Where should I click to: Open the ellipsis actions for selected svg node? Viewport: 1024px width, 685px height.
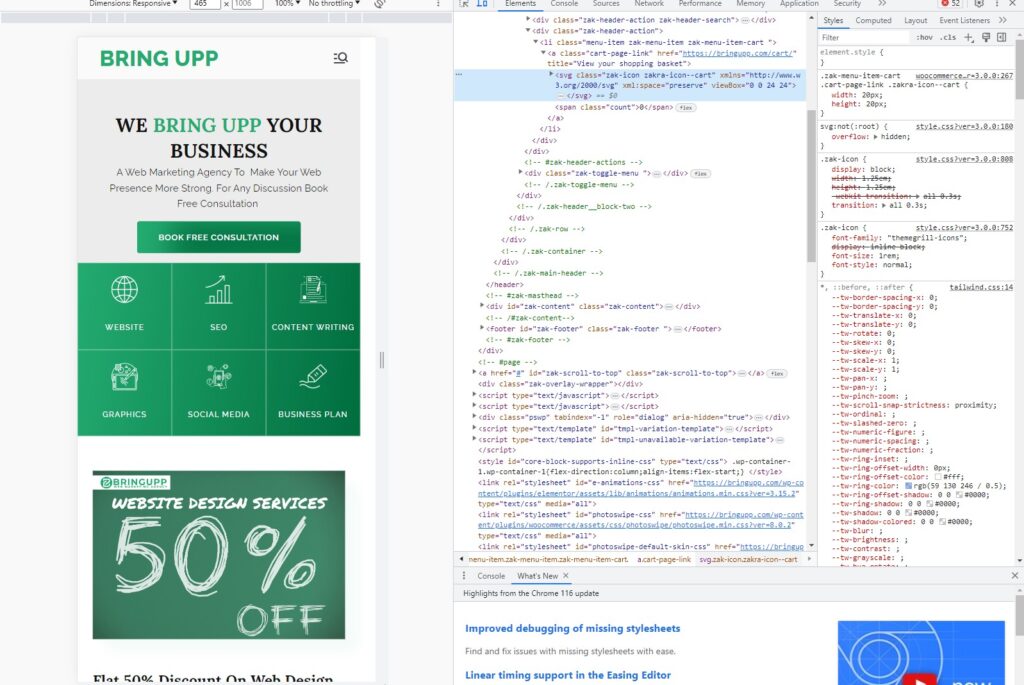(x=458, y=74)
